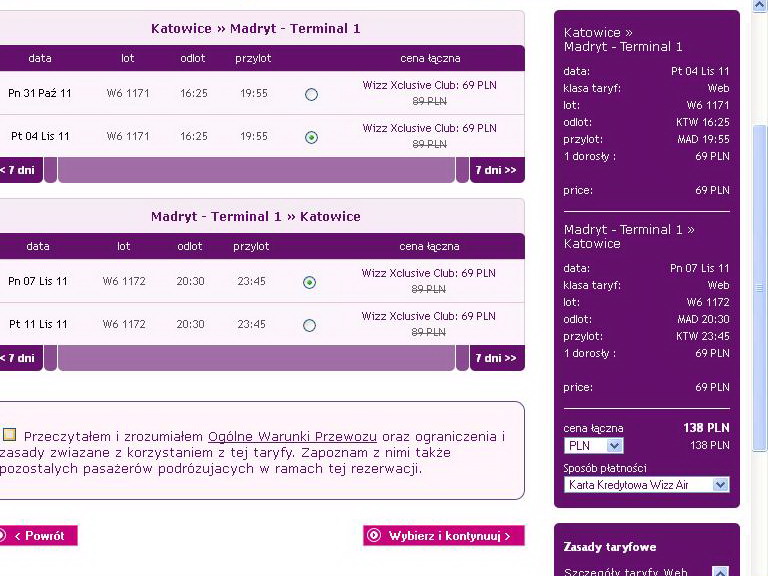
Task: Click the Zasady taryfowe heading
Action: click(x=610, y=547)
